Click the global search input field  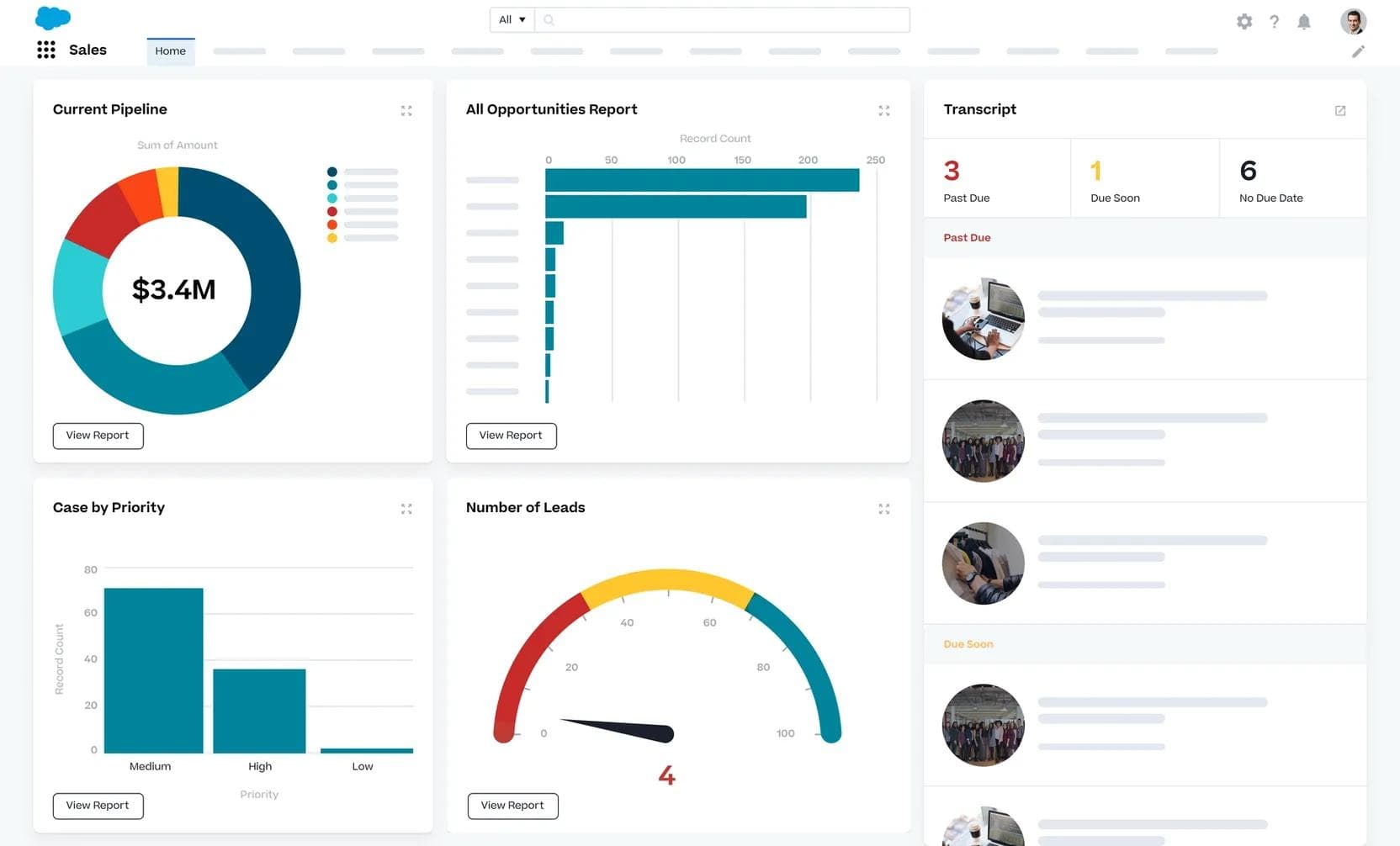click(730, 19)
